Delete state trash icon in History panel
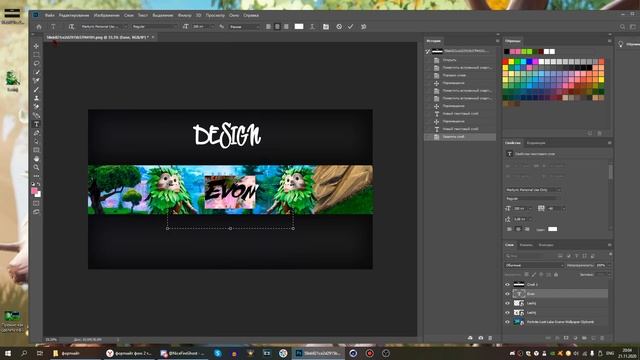This screenshot has height=360, width=640. coord(490,338)
